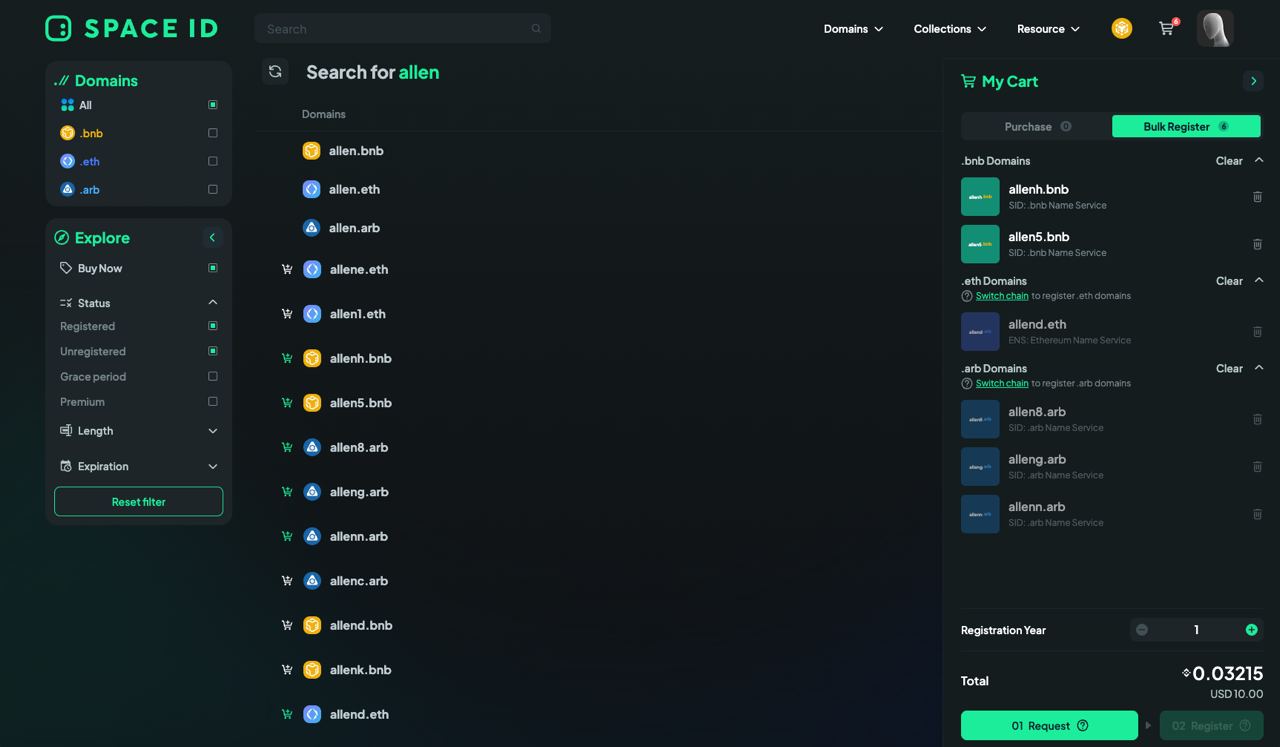1280x747 pixels.
Task: Click the refresh search results icon
Action: 275,72
